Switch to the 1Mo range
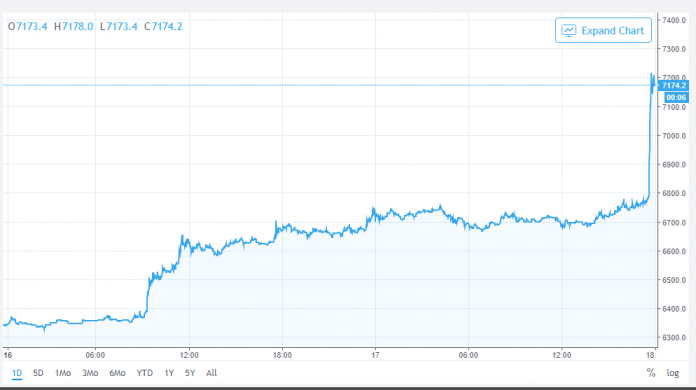 (63, 373)
